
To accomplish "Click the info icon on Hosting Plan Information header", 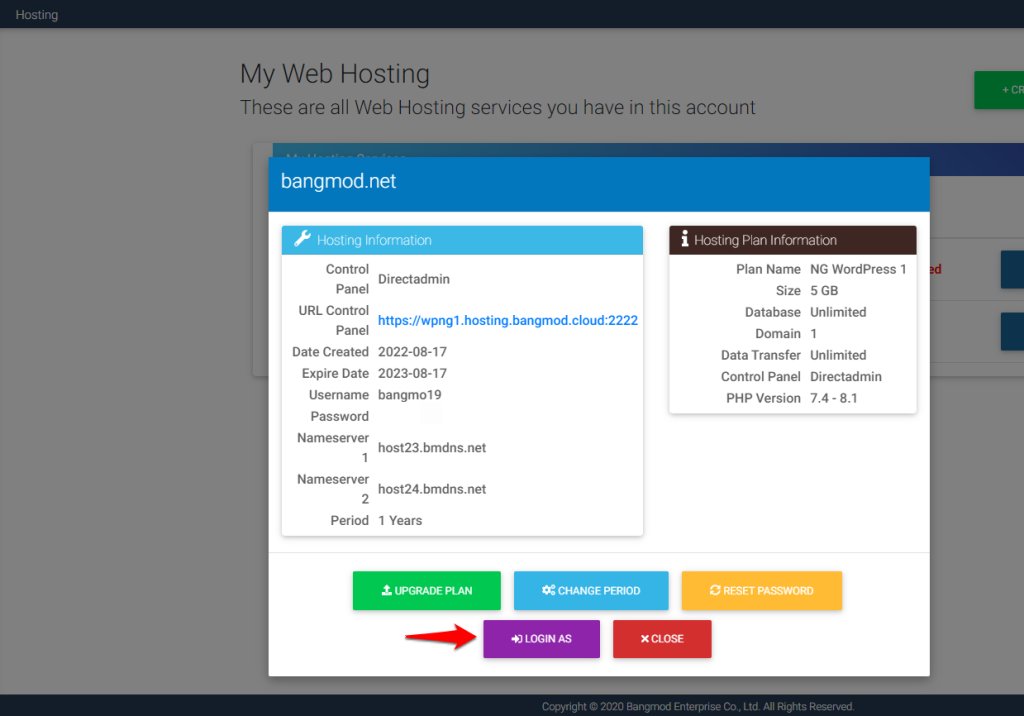I will pyautogui.click(x=683, y=240).
